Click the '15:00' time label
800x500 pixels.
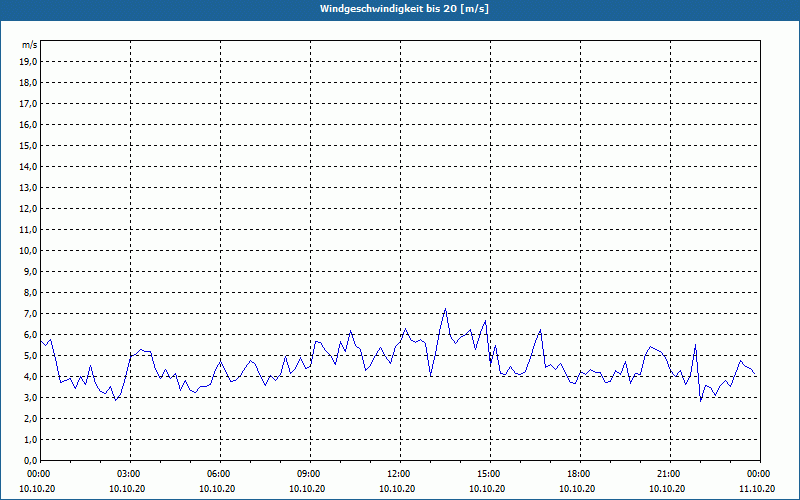pos(490,474)
